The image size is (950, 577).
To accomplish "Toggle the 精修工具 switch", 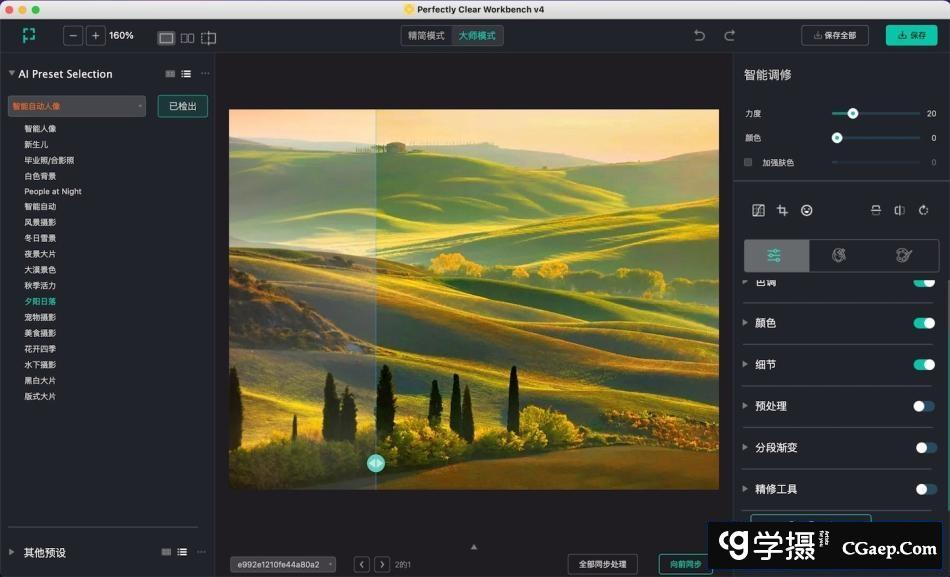I will [x=925, y=489].
